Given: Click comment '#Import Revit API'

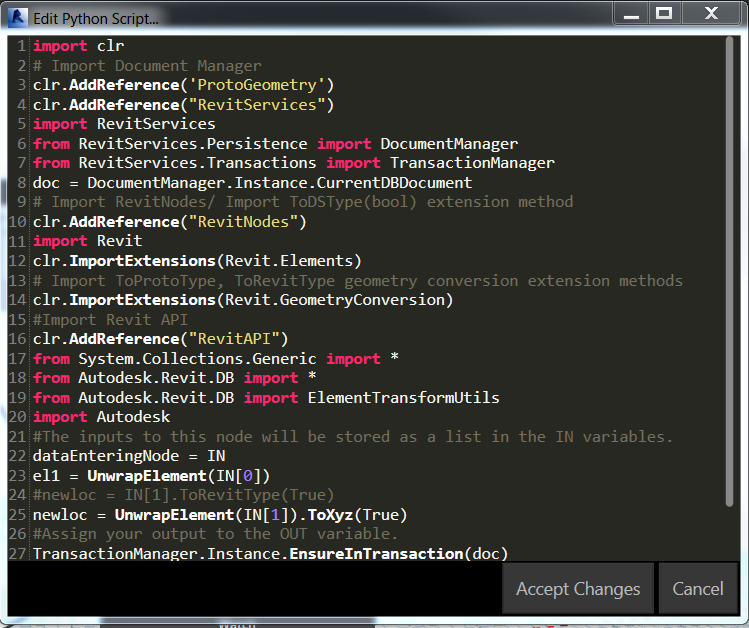Looking at the screenshot, I should (x=110, y=319).
